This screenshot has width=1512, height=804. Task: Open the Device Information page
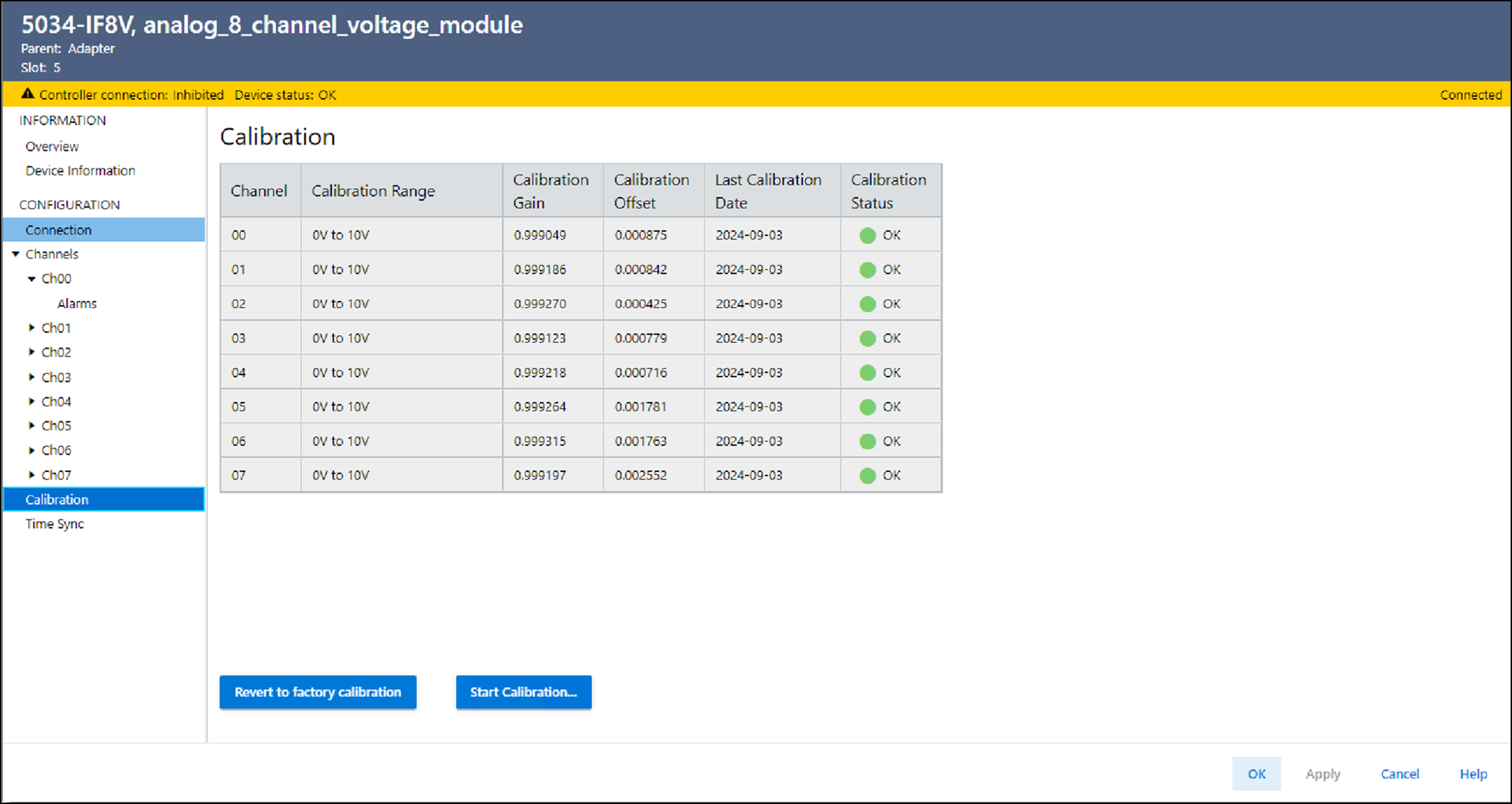coord(80,171)
